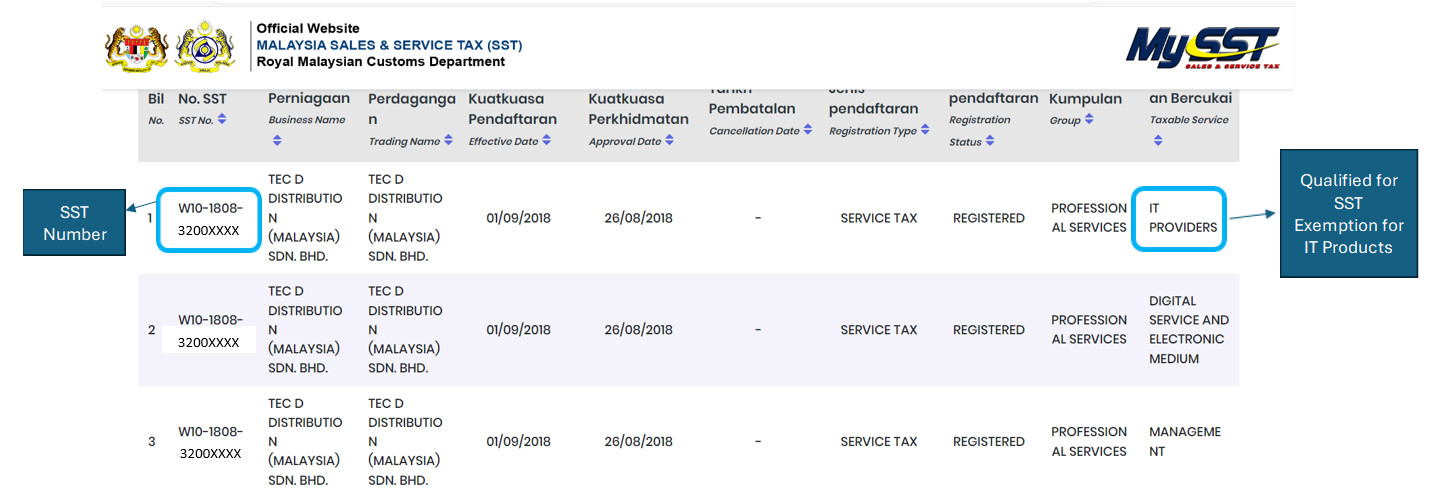Sort by Business Name using sort arrows
Screen dimensions: 1443x496
[x=277, y=141]
